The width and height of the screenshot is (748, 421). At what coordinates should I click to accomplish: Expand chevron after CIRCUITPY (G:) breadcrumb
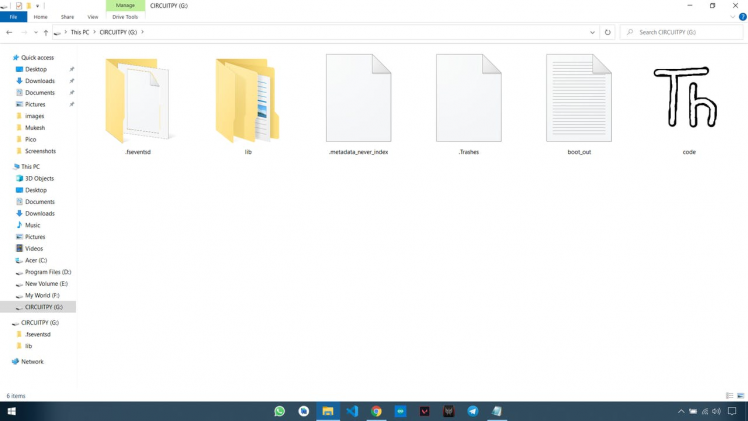coord(142,32)
